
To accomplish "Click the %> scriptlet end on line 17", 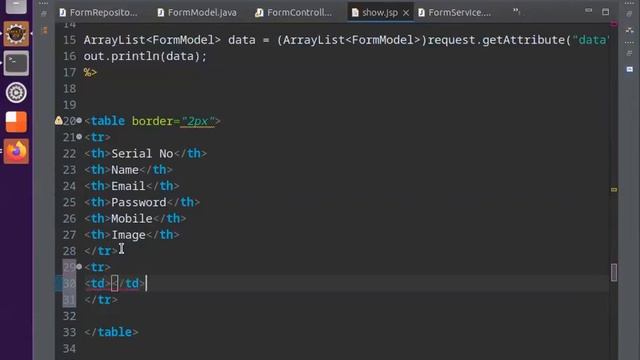I will coord(90,72).
